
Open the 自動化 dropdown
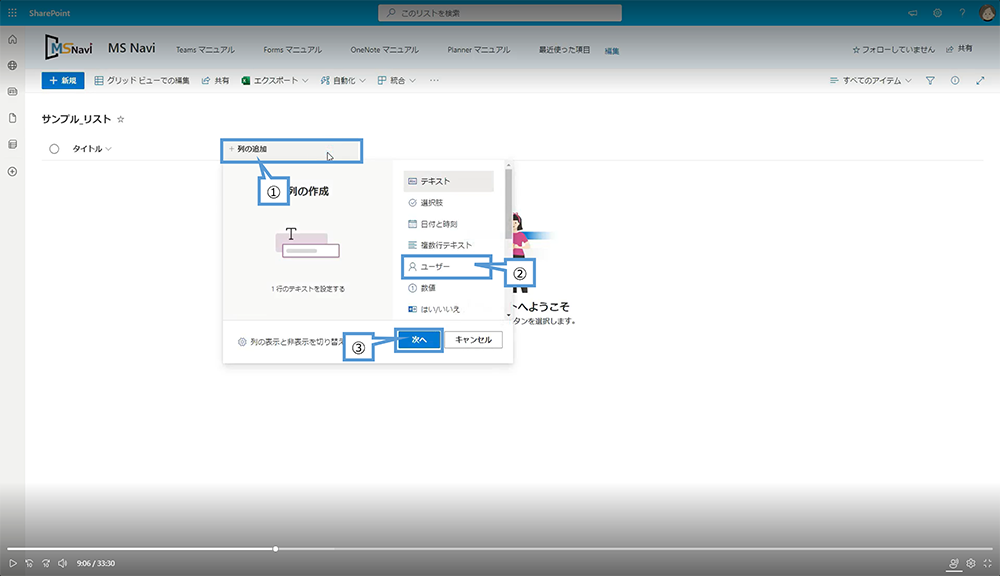point(343,80)
